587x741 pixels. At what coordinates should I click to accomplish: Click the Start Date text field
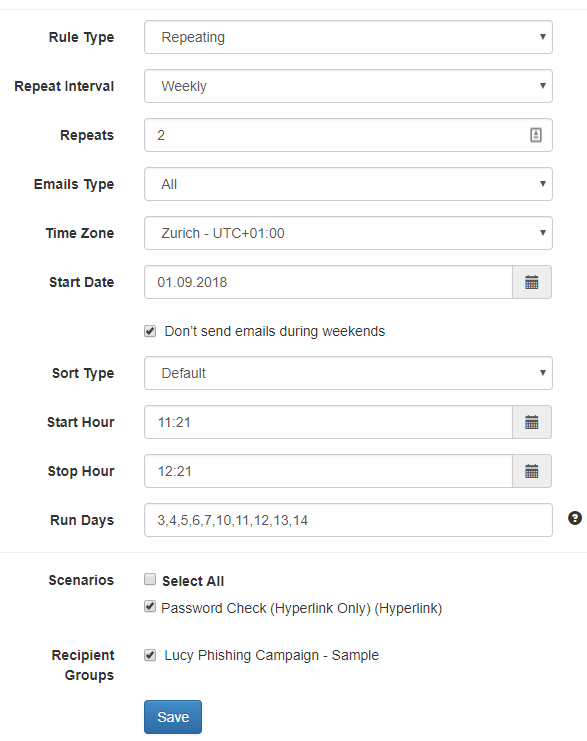pyautogui.click(x=328, y=282)
